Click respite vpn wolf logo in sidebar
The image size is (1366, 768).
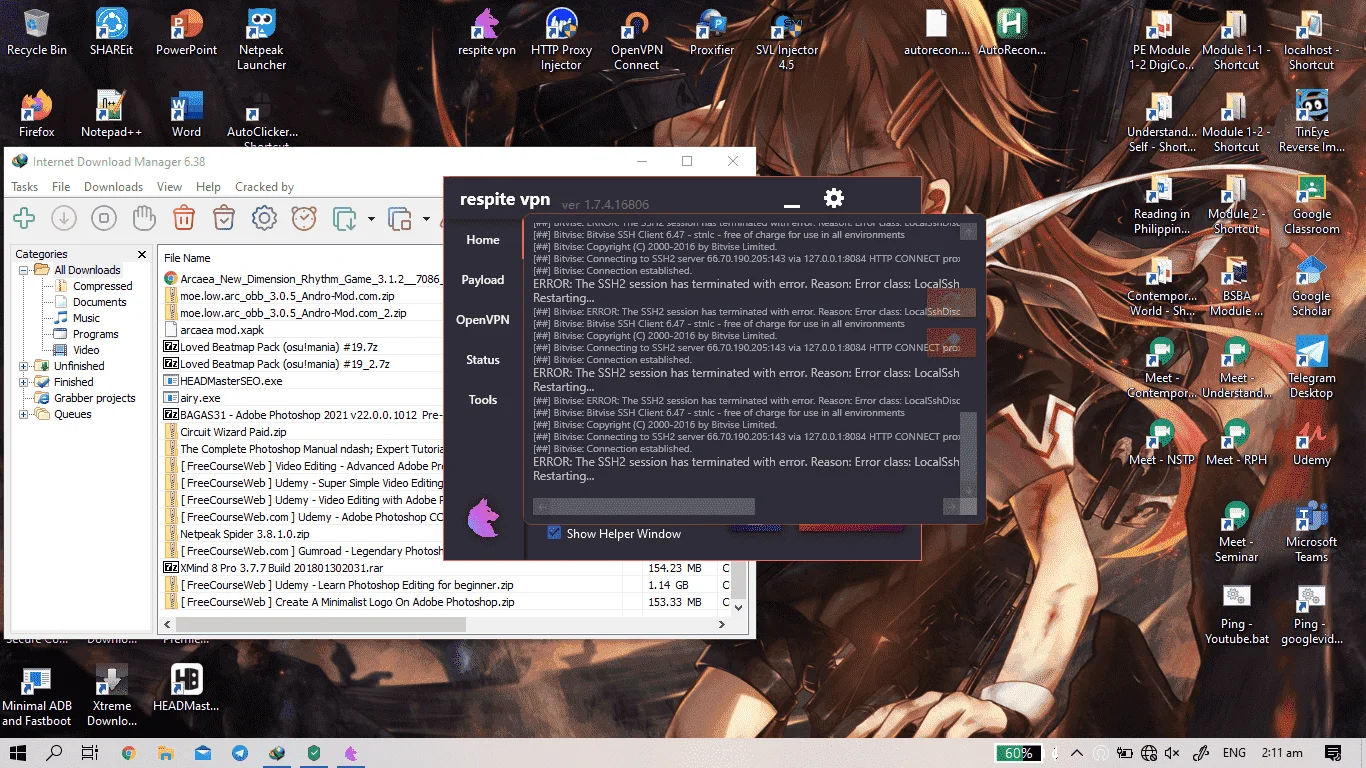point(483,519)
